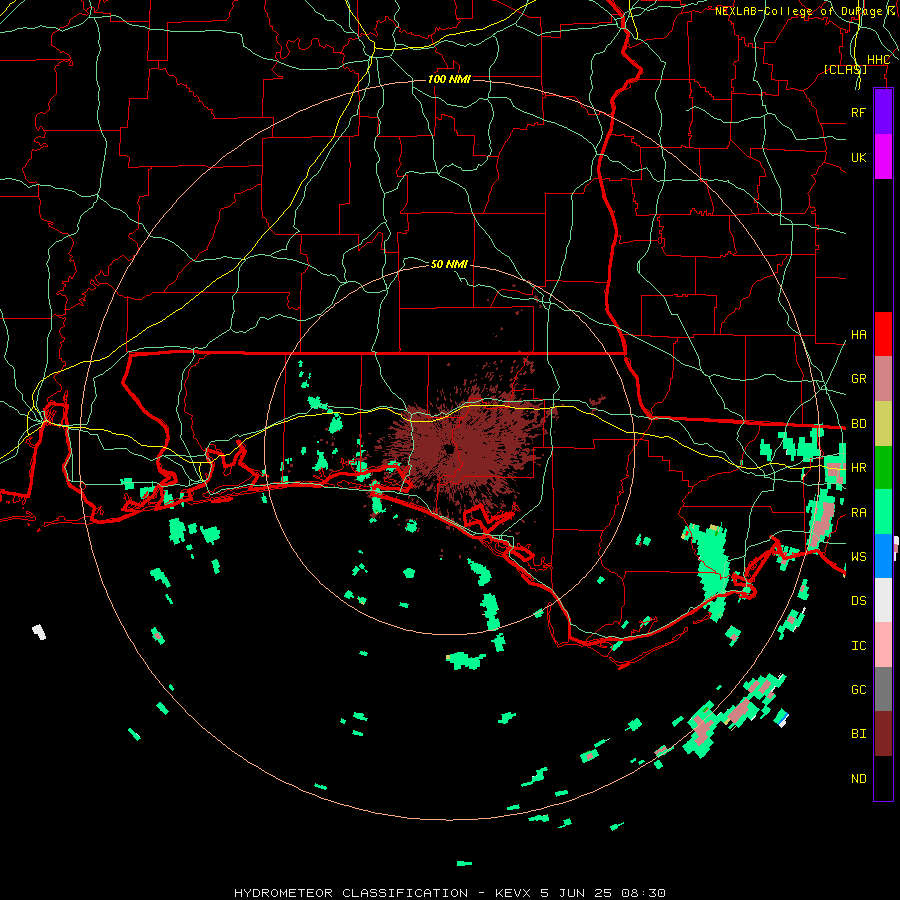Click the HA red legend swatch
900x900 pixels.
tap(883, 334)
